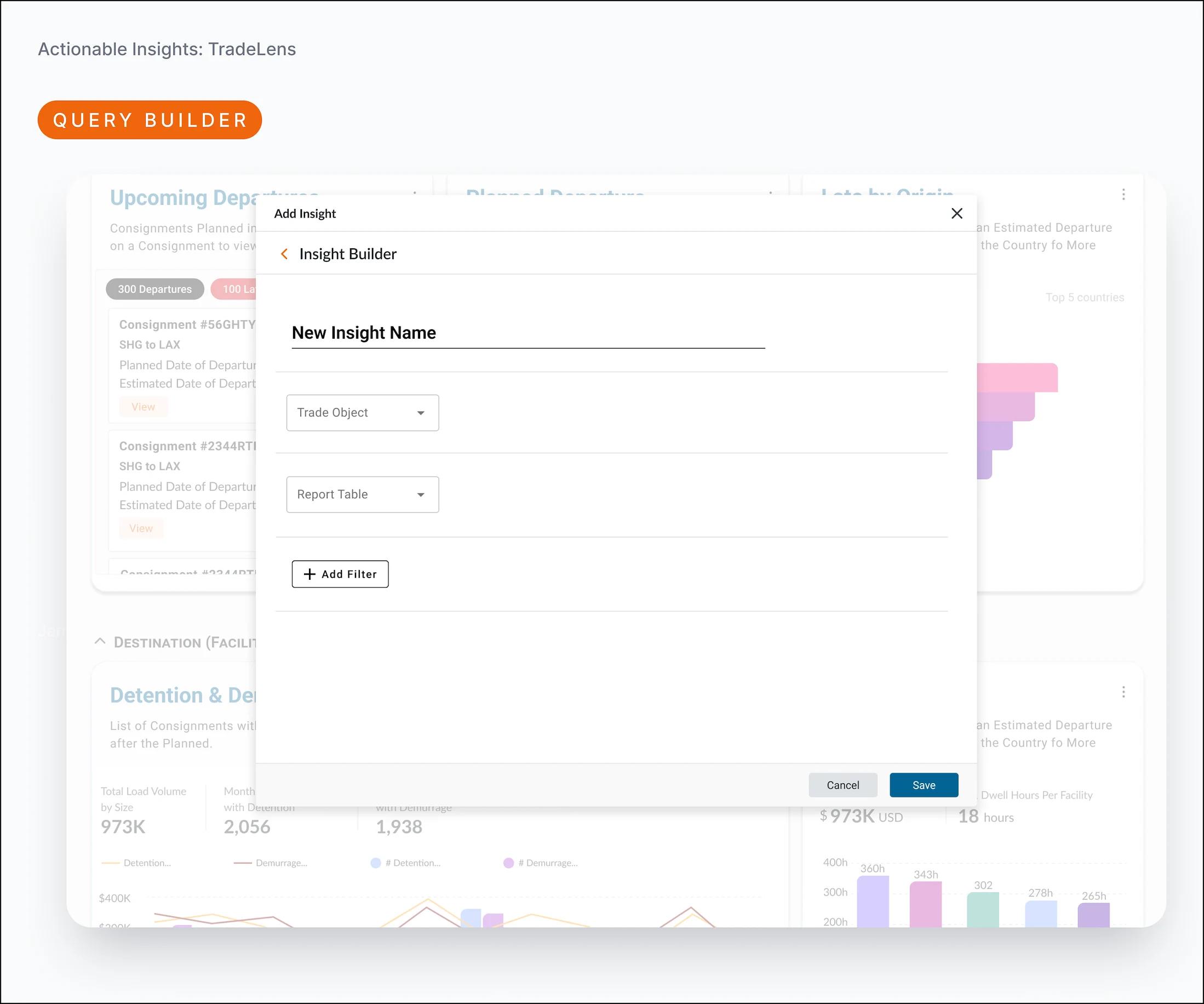
Task: Click the SHG to LAX route under Consignment #56GHTY
Action: click(x=150, y=345)
